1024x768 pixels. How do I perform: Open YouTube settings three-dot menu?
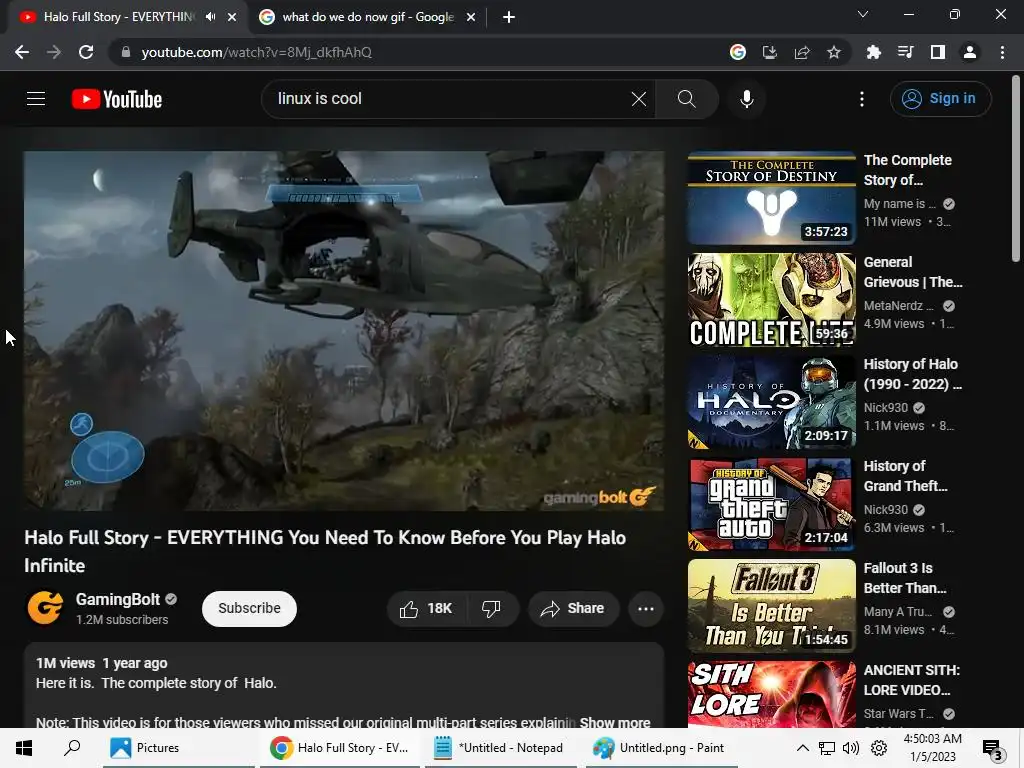point(861,99)
